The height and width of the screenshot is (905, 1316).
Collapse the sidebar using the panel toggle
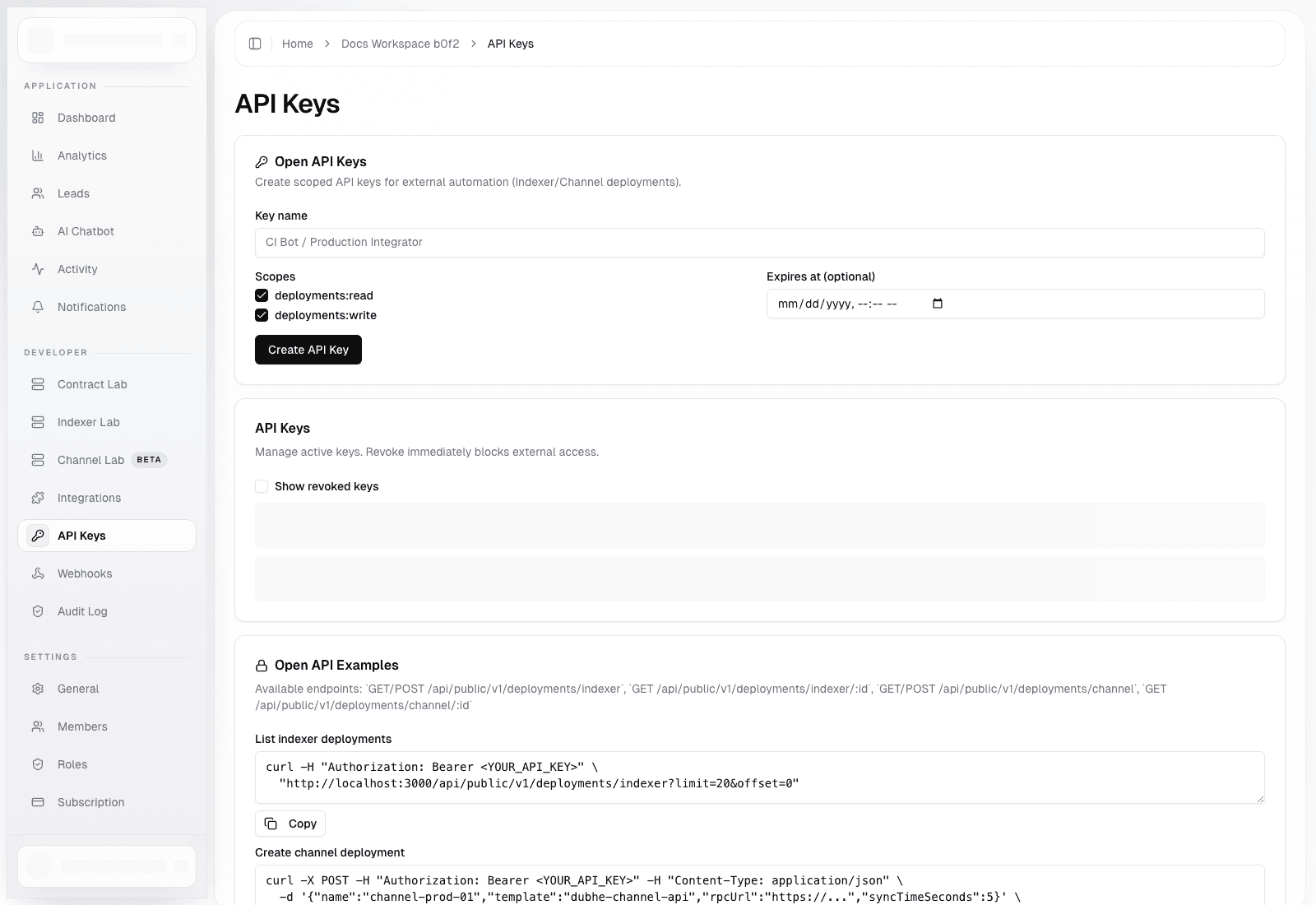coord(255,44)
